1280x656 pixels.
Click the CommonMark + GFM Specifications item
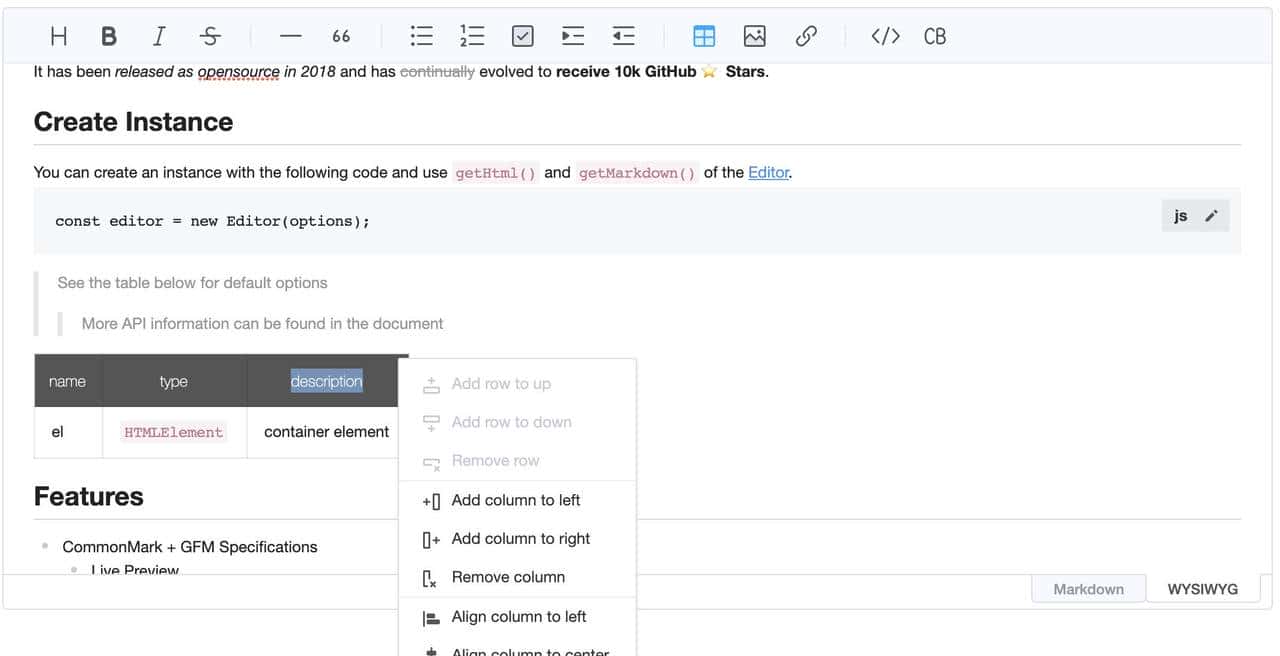point(189,547)
